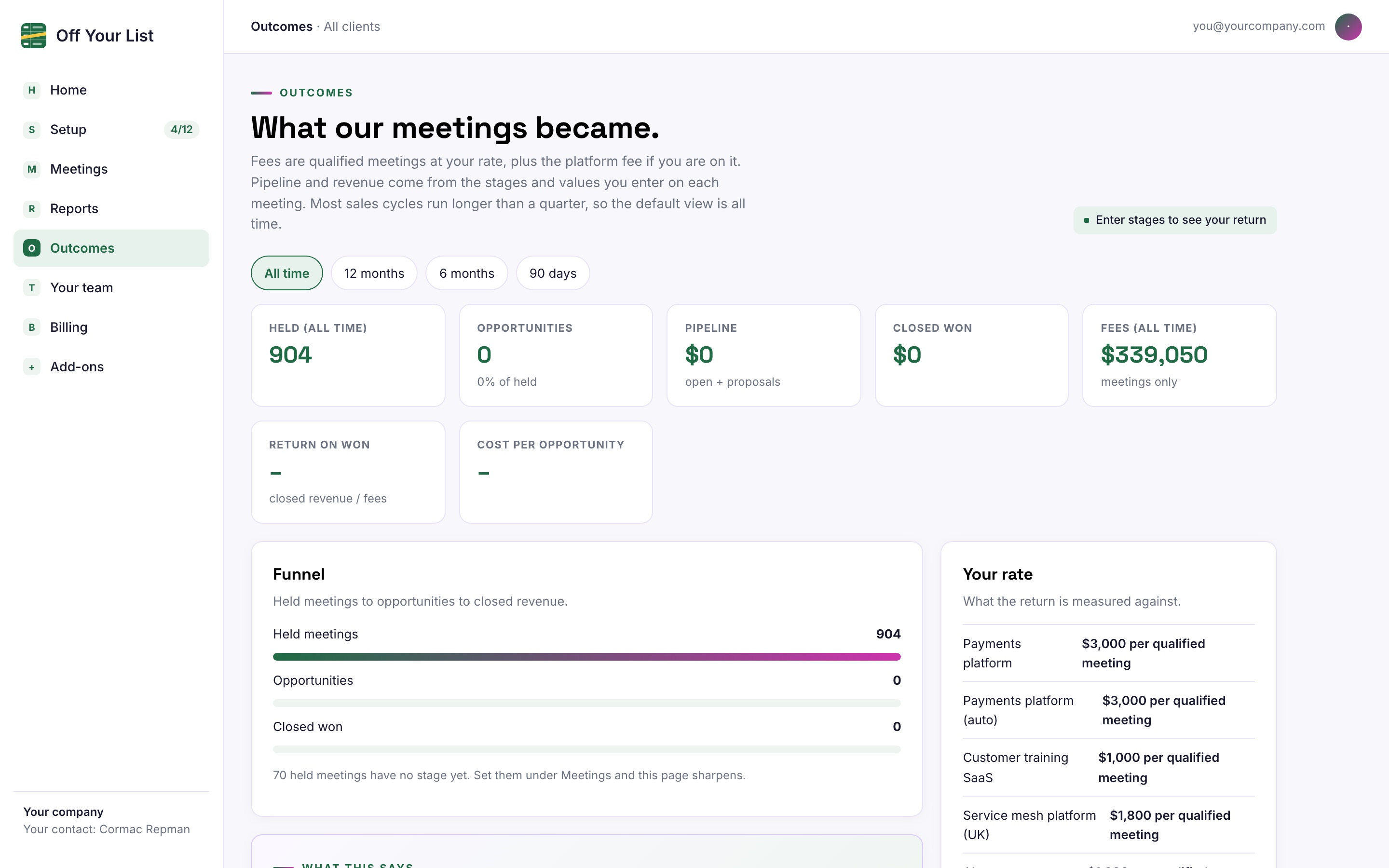Click the Meetings M icon in sidebar
1389x868 pixels.
tap(31, 169)
